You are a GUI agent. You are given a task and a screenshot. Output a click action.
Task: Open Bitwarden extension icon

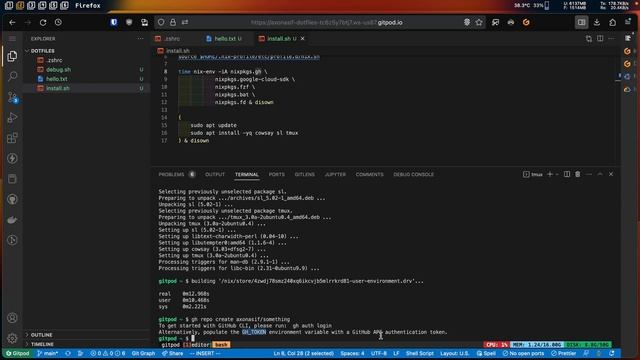click(114, 22)
